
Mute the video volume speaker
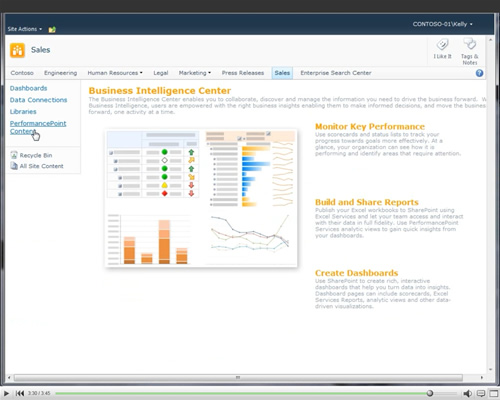[467, 394]
